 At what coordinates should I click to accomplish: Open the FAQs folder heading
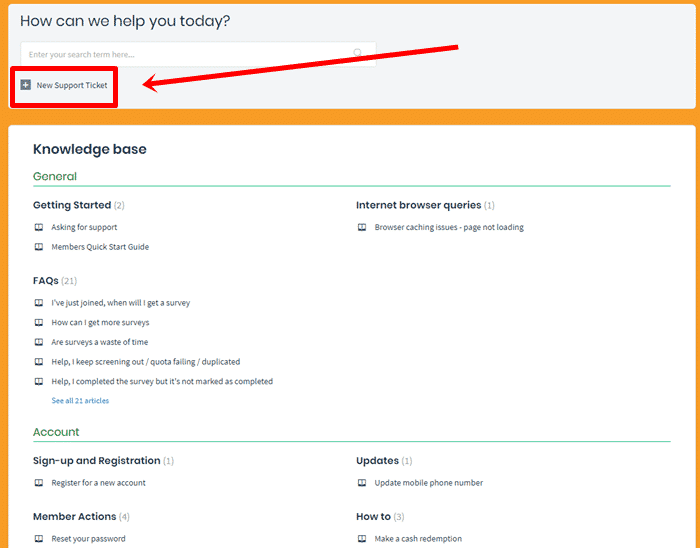[x=46, y=281]
